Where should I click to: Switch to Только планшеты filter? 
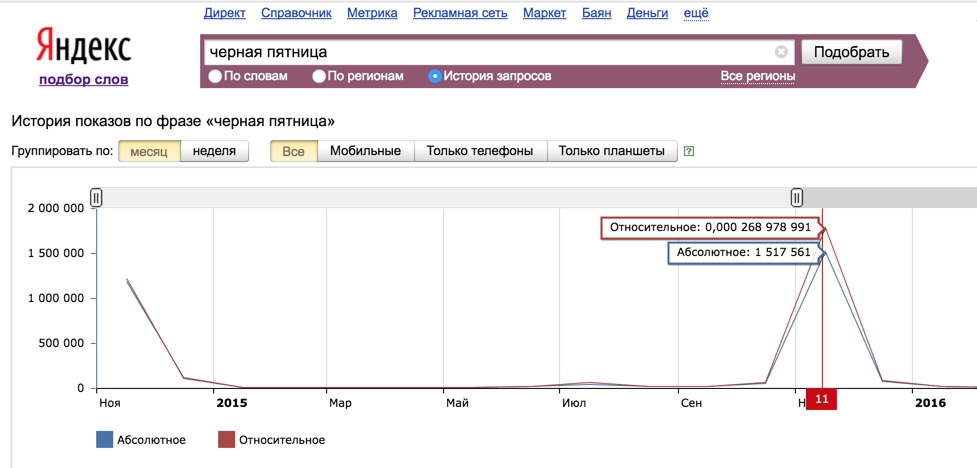[612, 151]
